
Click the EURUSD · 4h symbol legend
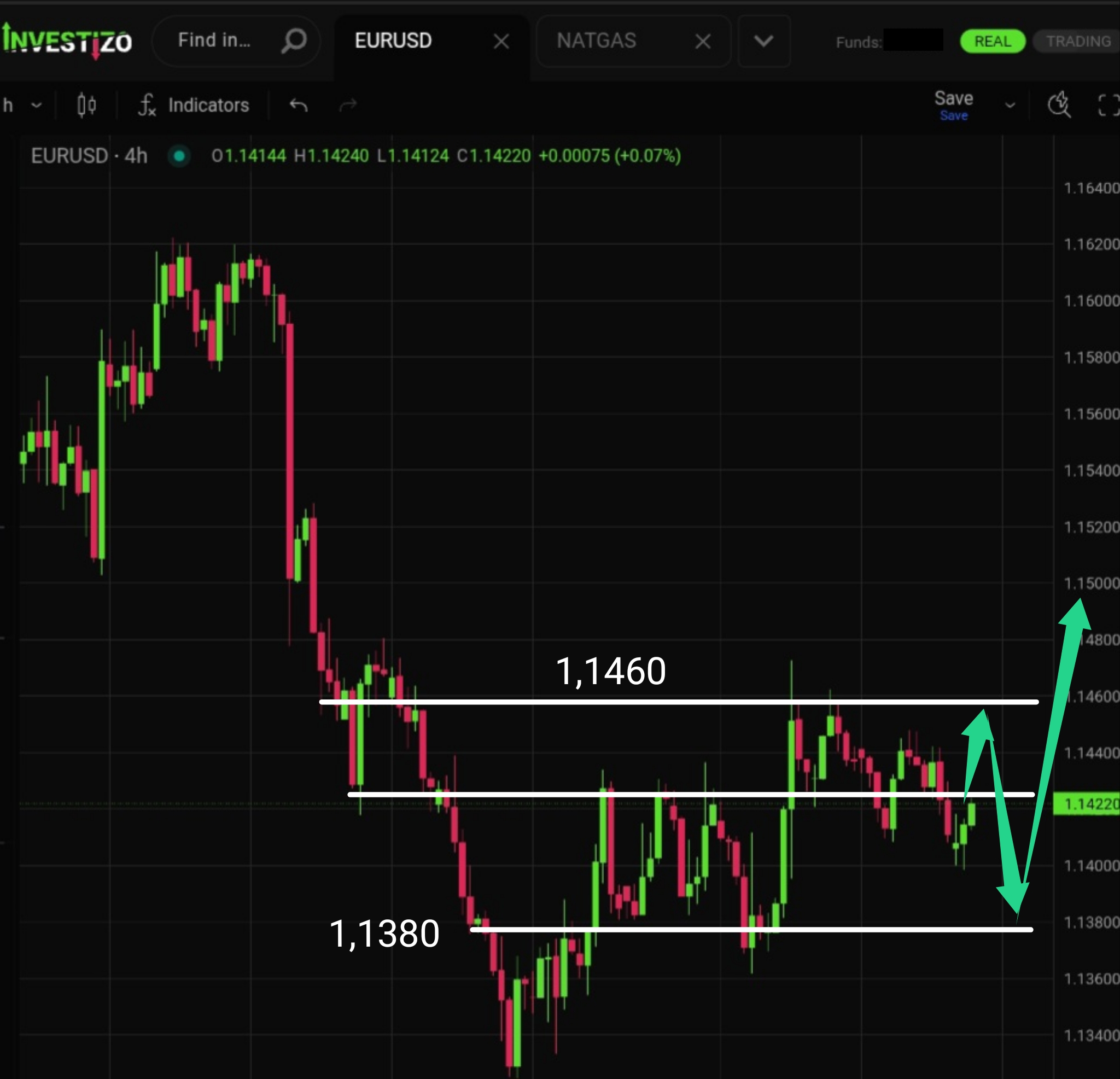89,155
